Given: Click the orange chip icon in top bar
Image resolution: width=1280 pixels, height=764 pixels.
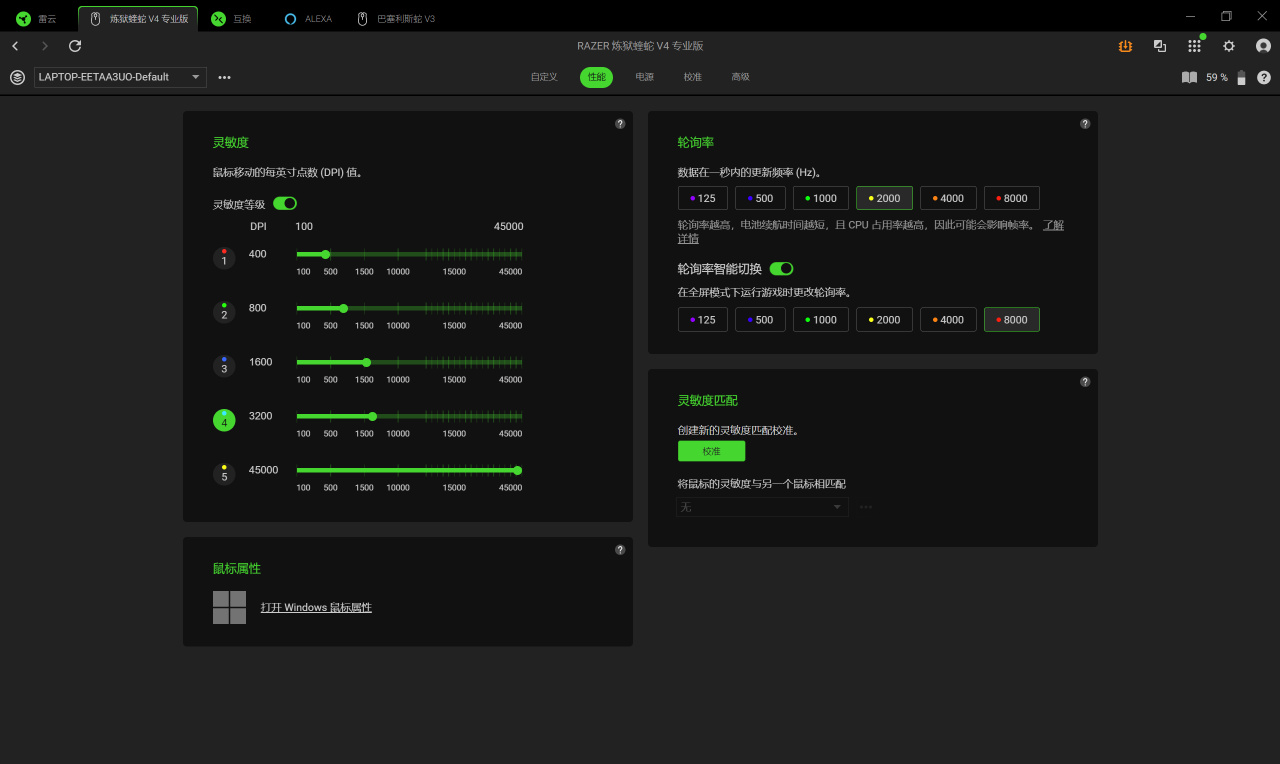Looking at the screenshot, I should [x=1125, y=46].
